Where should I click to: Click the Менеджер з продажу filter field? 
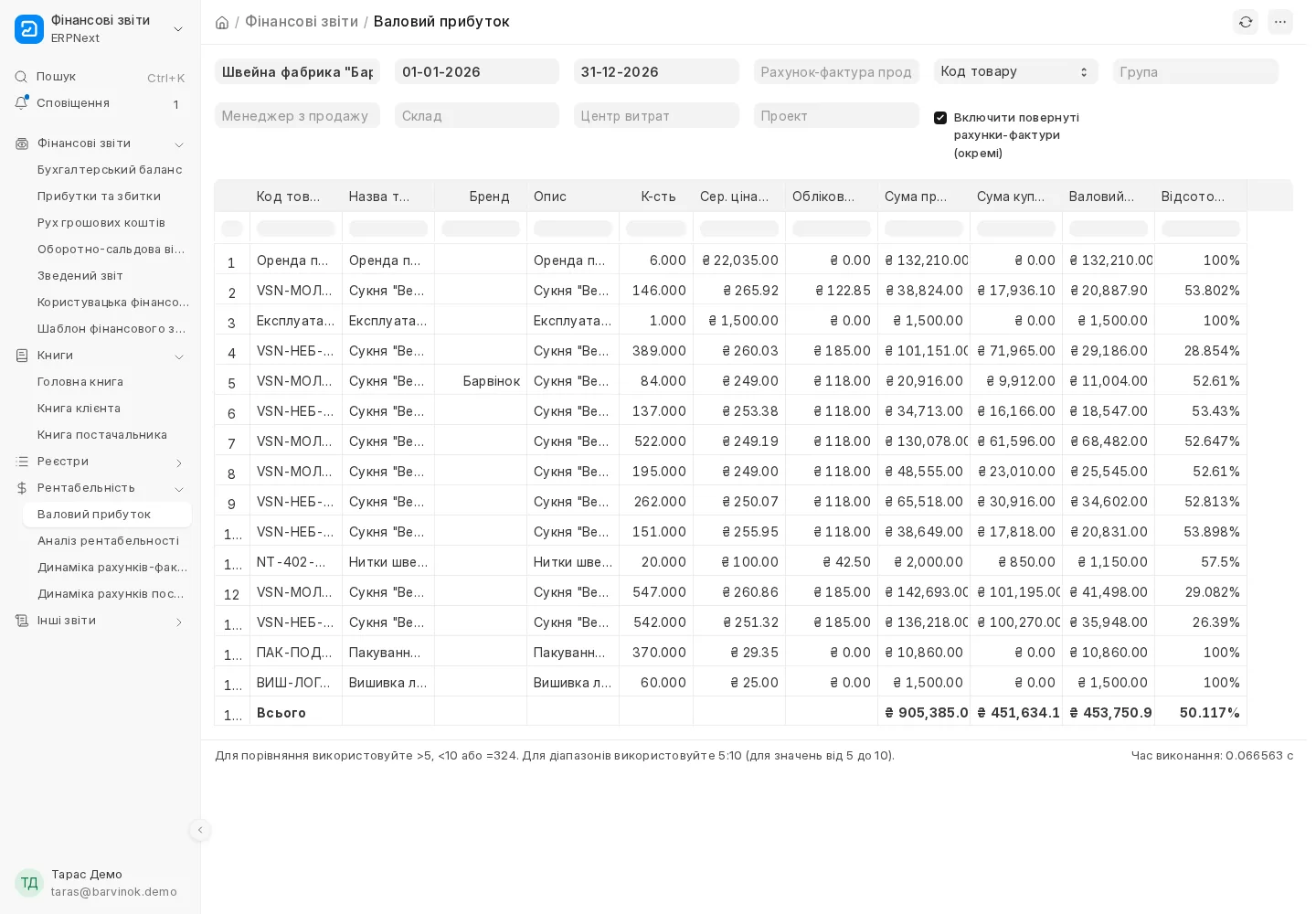point(297,115)
